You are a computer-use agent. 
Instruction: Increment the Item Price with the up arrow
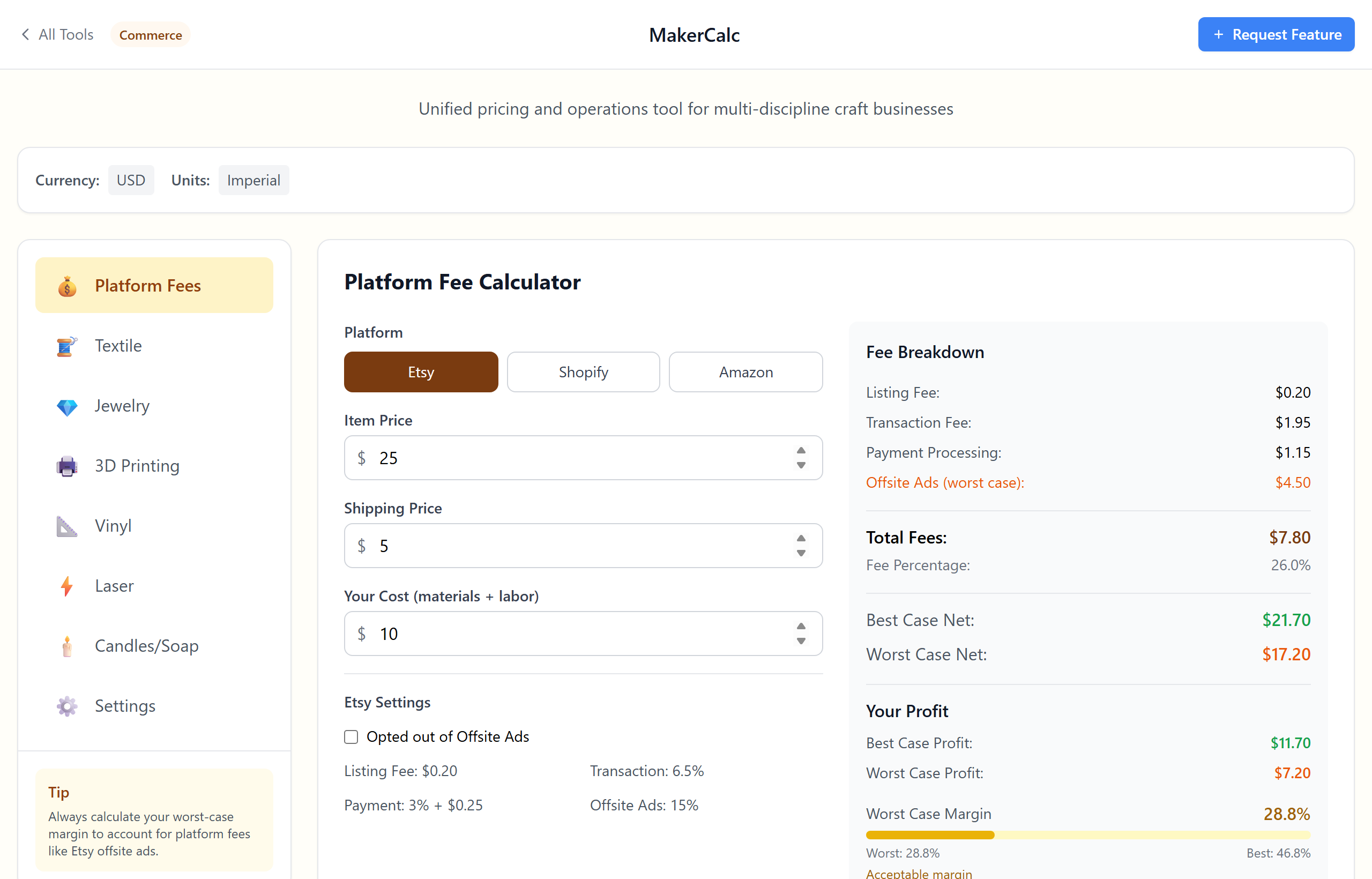click(x=801, y=450)
